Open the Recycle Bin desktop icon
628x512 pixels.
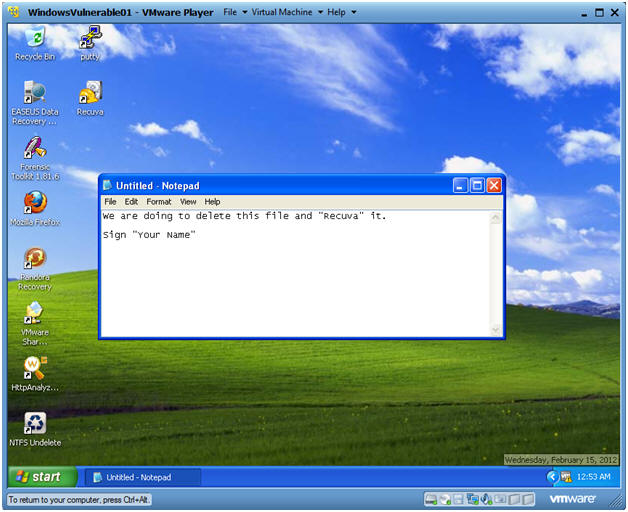[x=35, y=43]
